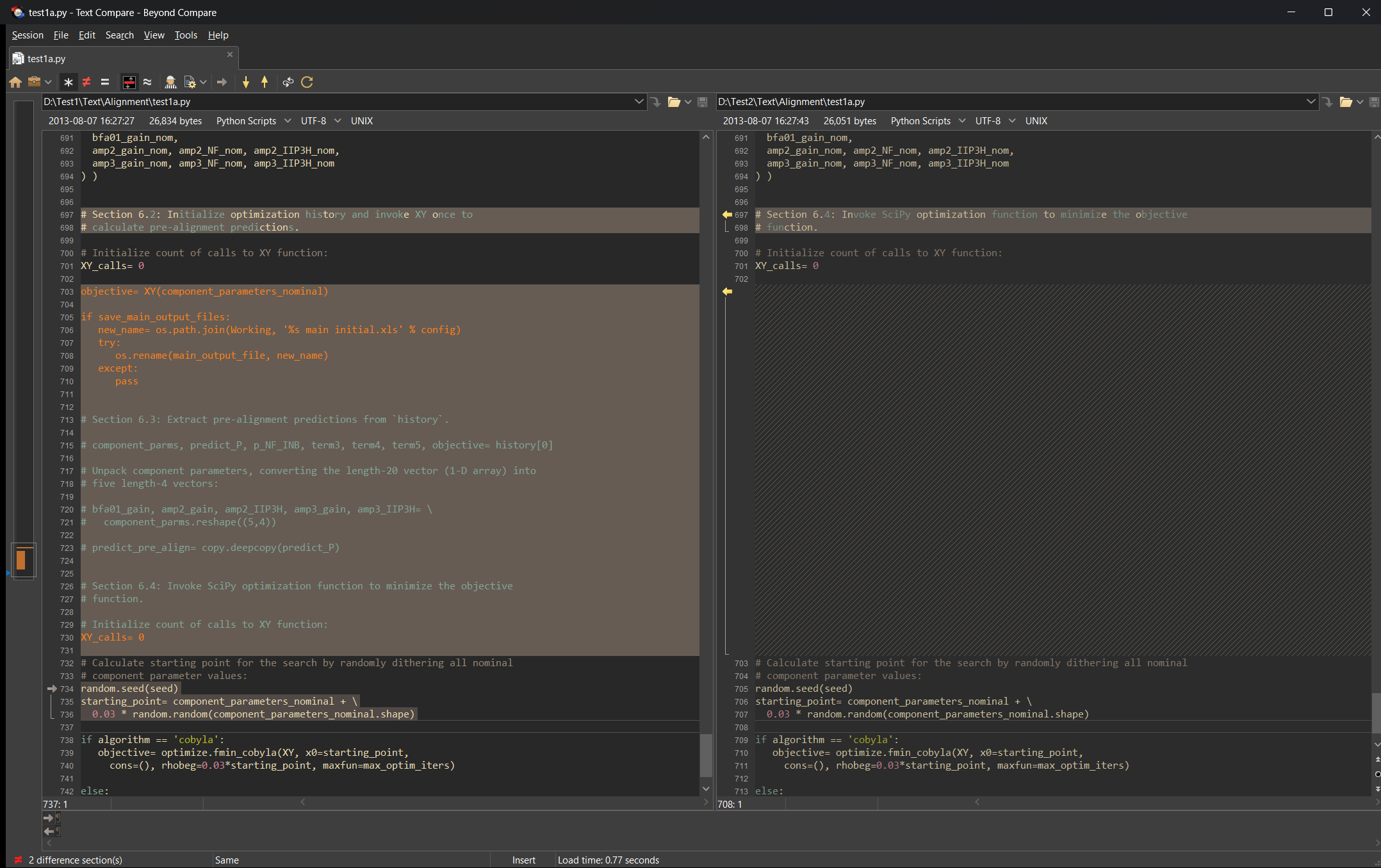Click right UNIX line ending label
The image size is (1381, 868).
click(1036, 121)
